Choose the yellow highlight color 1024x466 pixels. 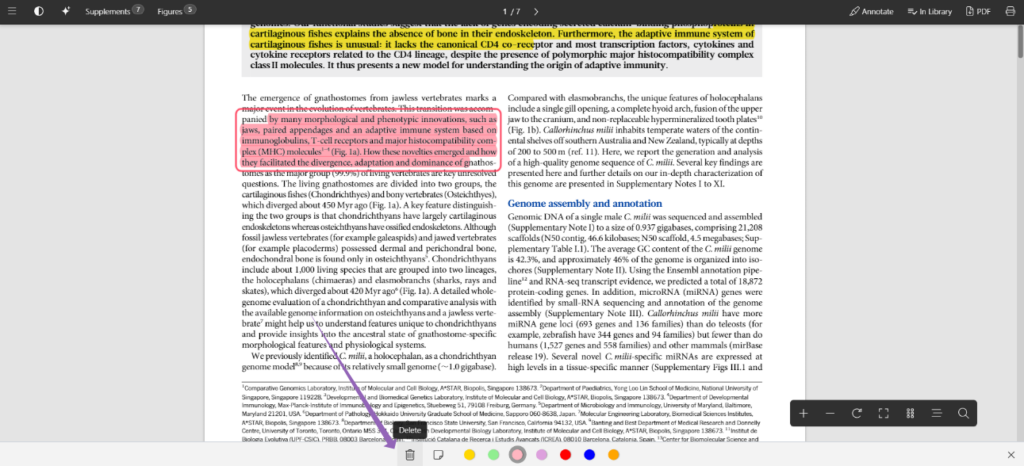point(470,455)
